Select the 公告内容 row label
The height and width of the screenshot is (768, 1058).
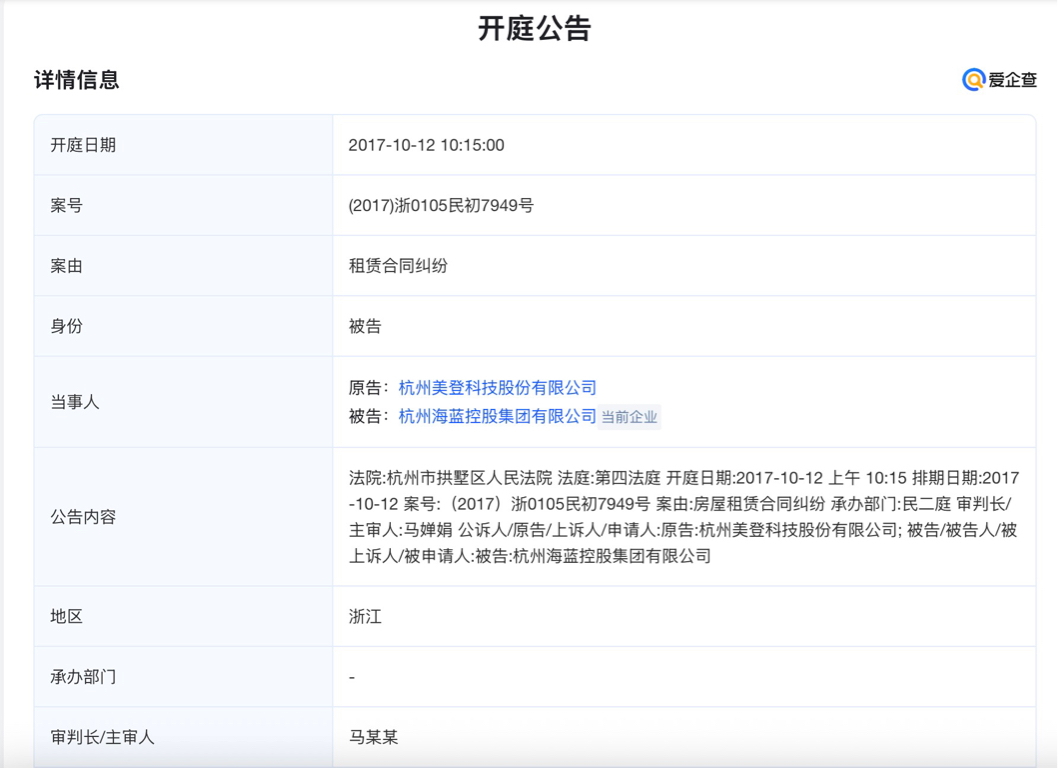point(83,517)
